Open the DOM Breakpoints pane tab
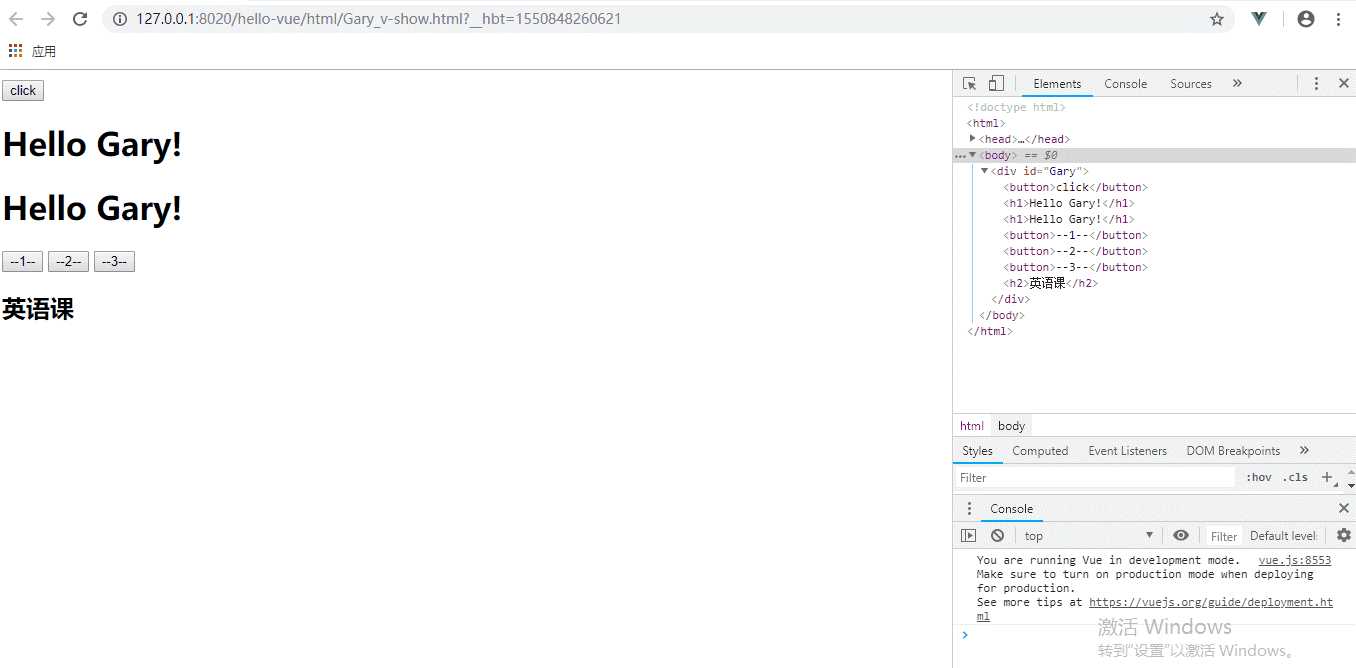The image size is (1356, 668). click(x=1233, y=451)
